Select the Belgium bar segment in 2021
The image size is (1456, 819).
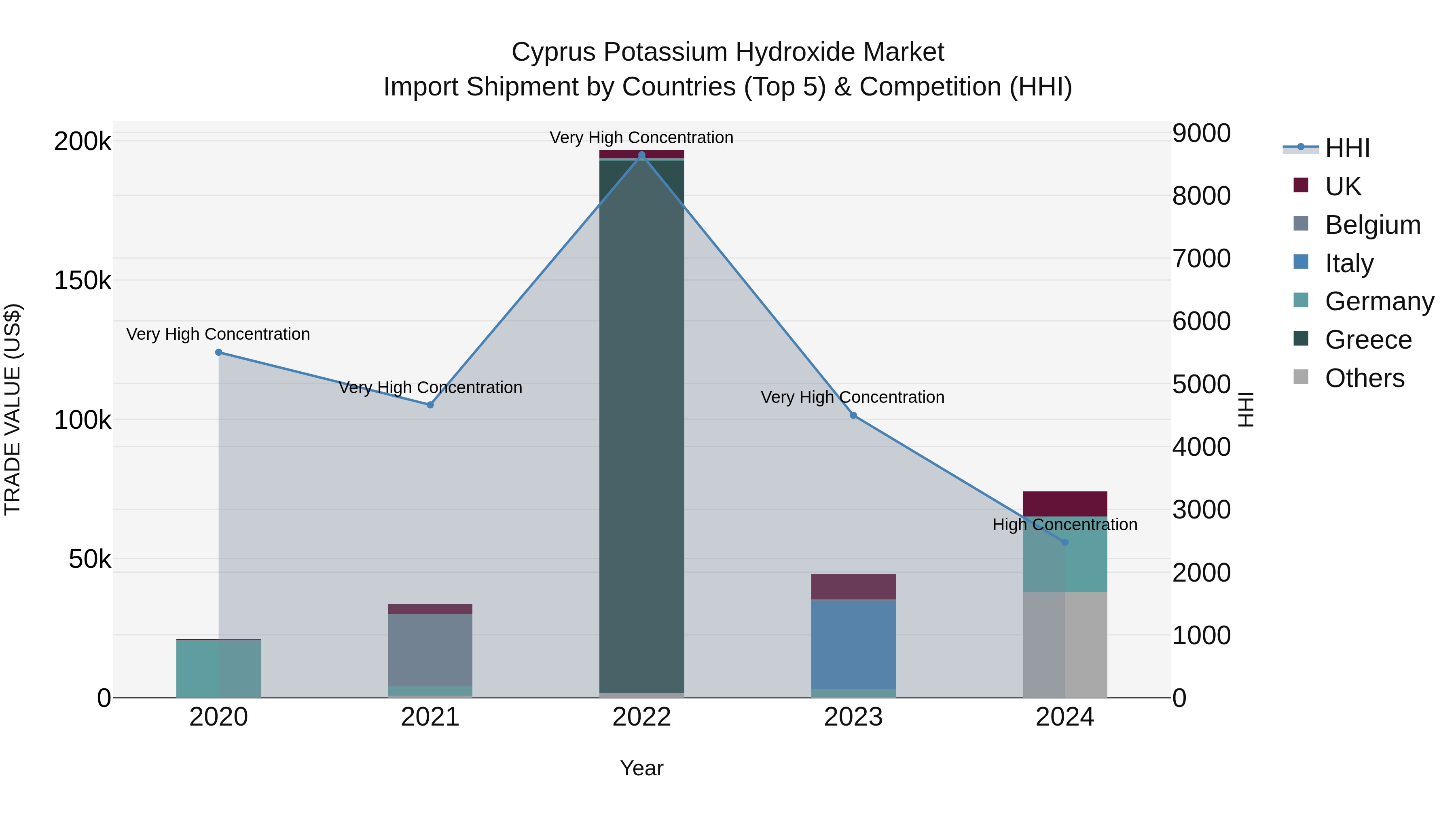[430, 650]
